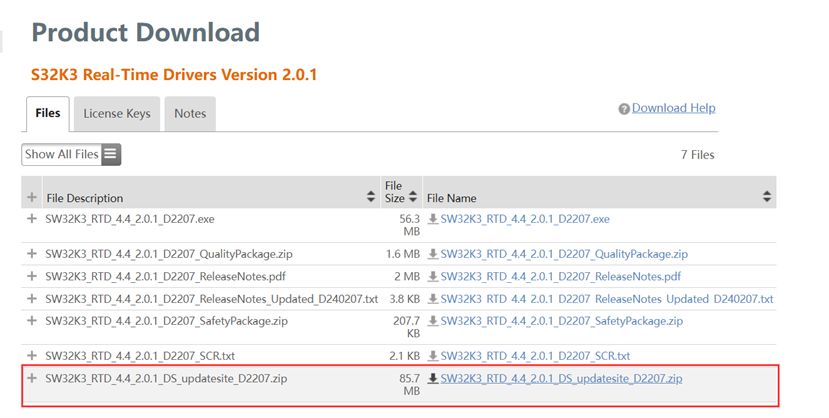Click description text D2207_ReleaseNotes.pdf
The image size is (829, 418).
click(165, 276)
